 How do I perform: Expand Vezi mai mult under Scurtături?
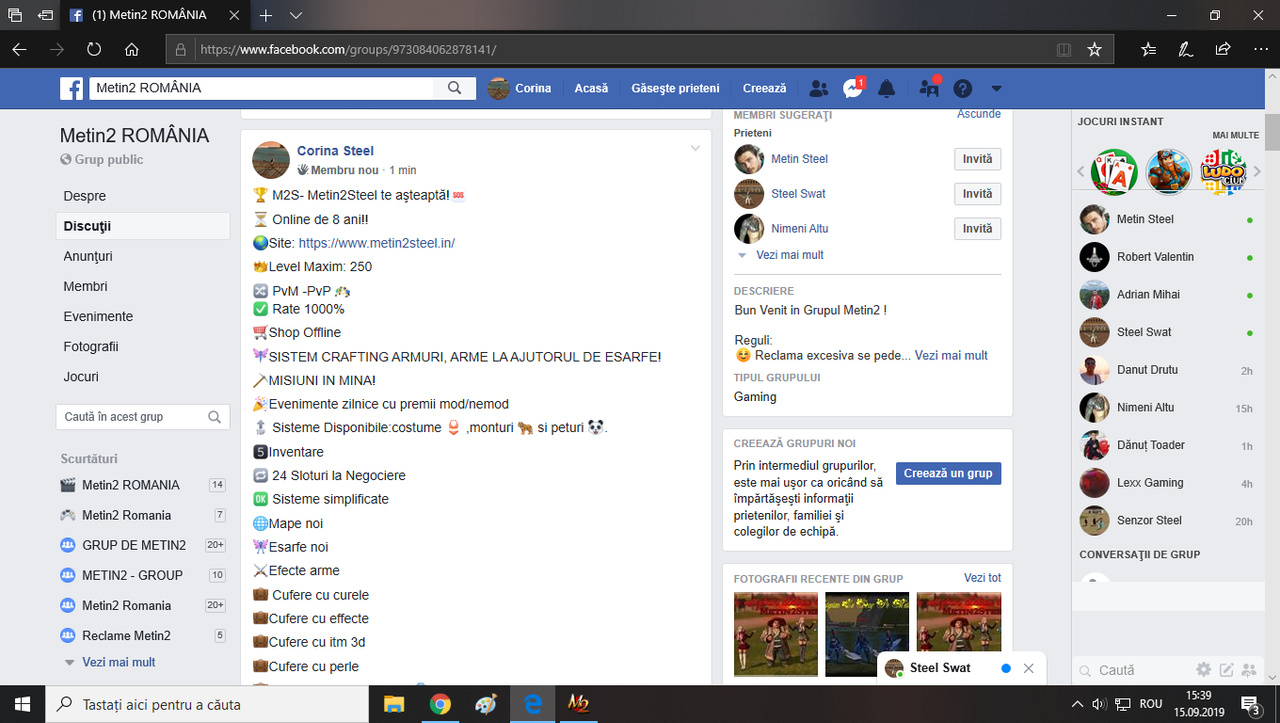pos(119,662)
